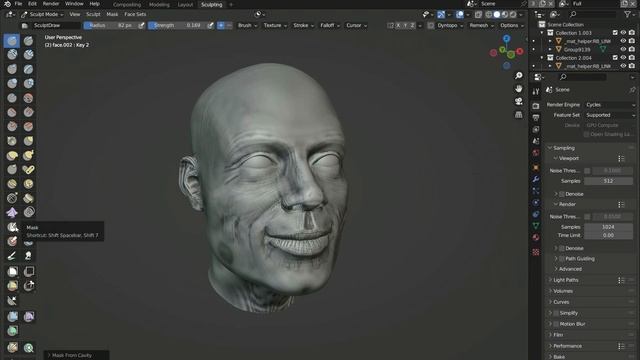Open the Tool properties tab
Screen dimensions: 640x360
pyautogui.click(x=536, y=91)
